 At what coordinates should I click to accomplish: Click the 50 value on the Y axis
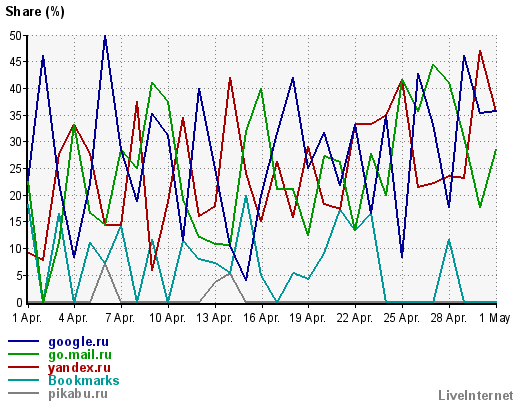[16, 35]
